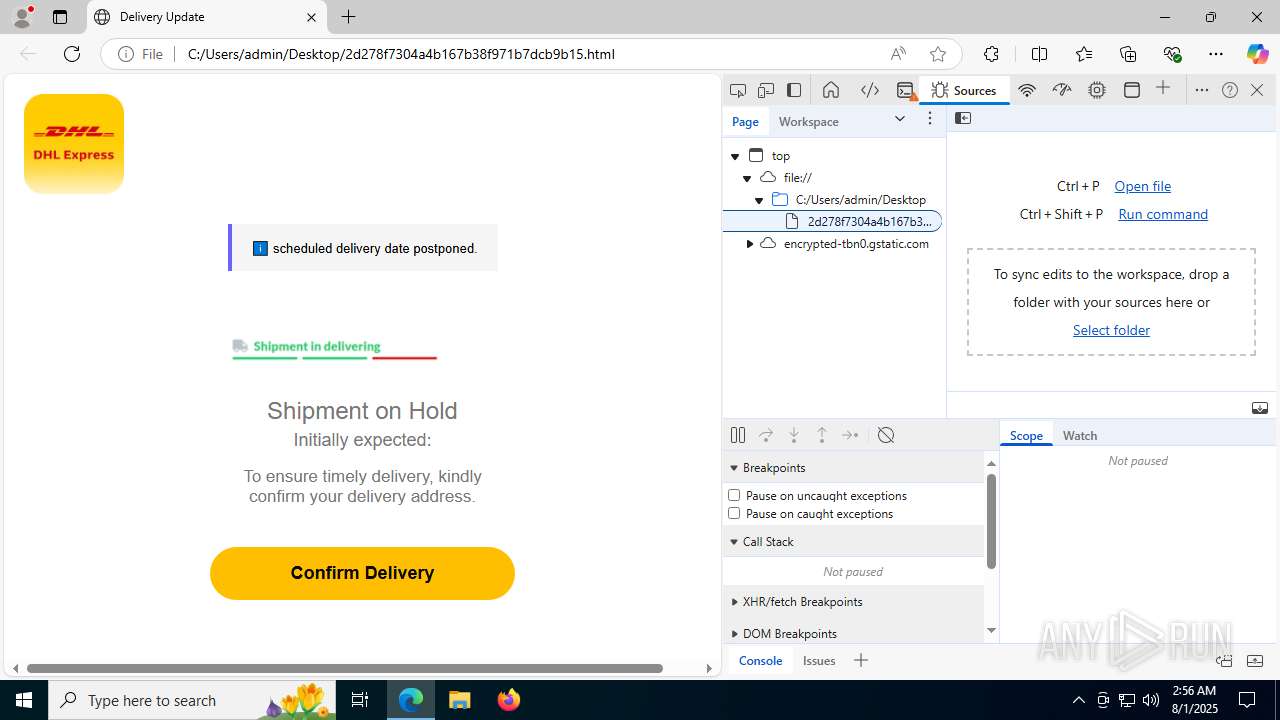This screenshot has width=1280, height=720.
Task: Open the Console tool icon with warning
Action: pos(906,90)
